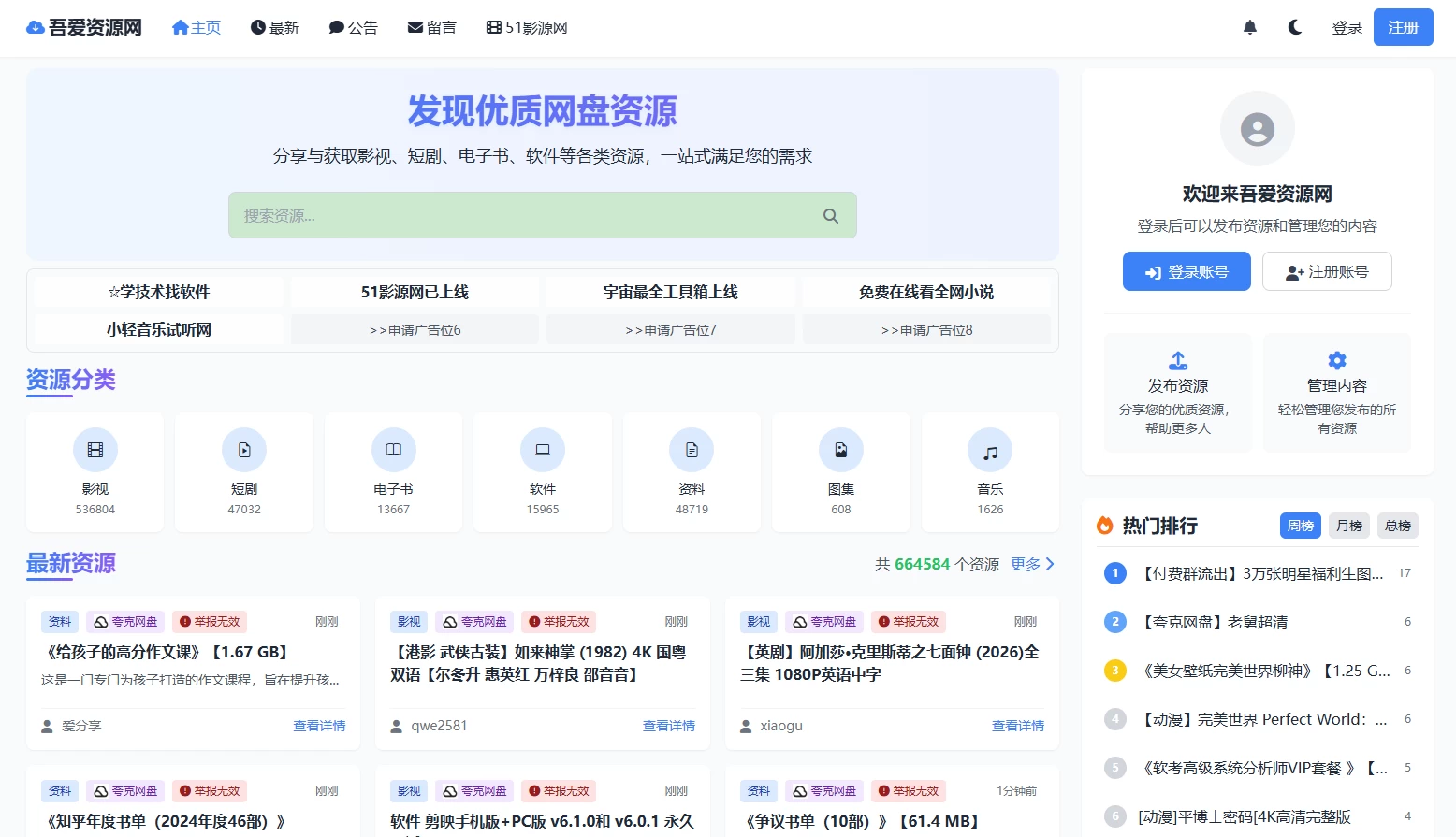Open the 管理内容 settings gear icon
The image size is (1456, 837).
1336,359
